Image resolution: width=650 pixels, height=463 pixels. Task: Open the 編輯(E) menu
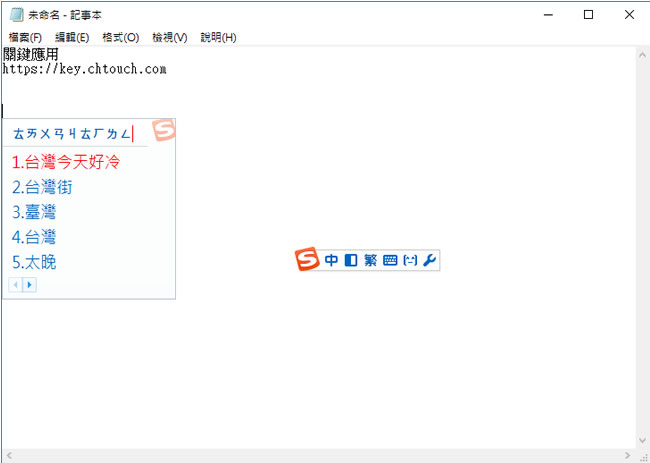point(72,37)
